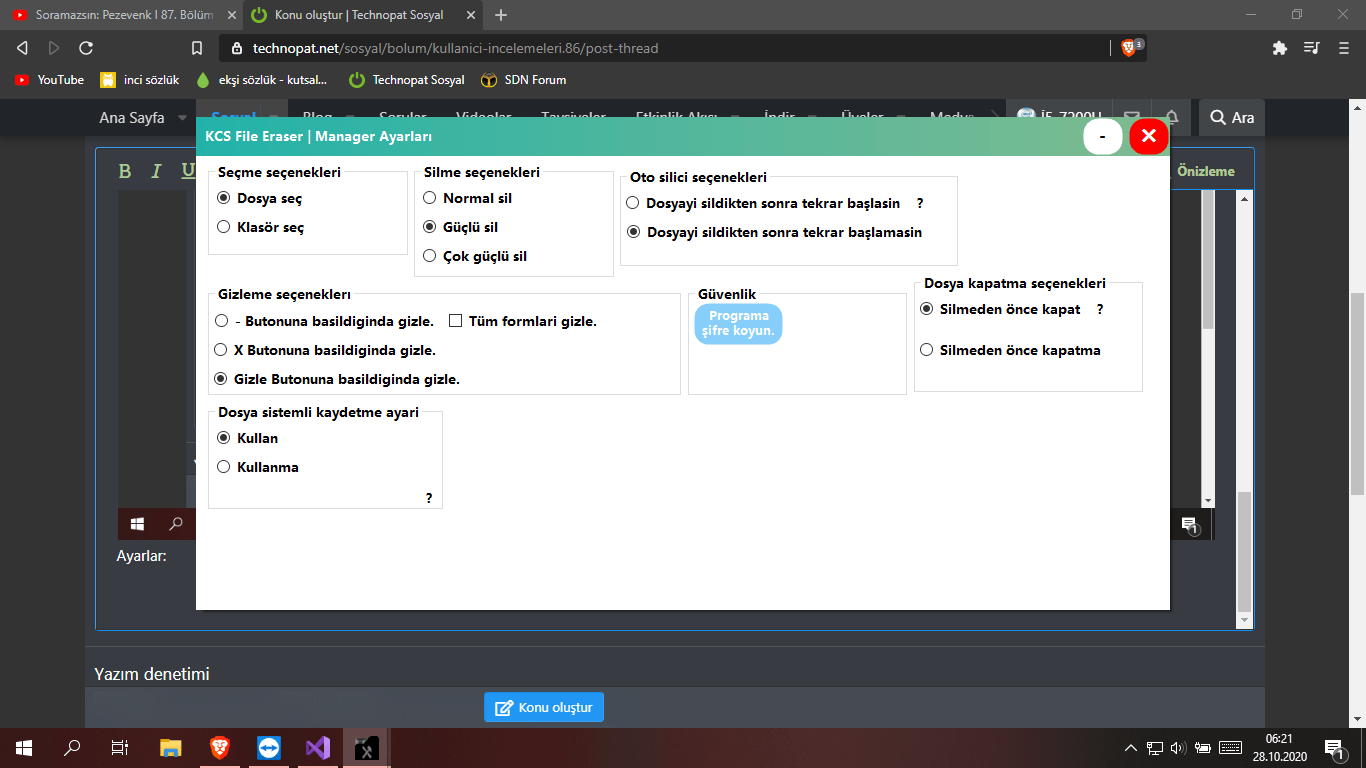
Task: Open the media playlist control icon
Action: 1312,48
